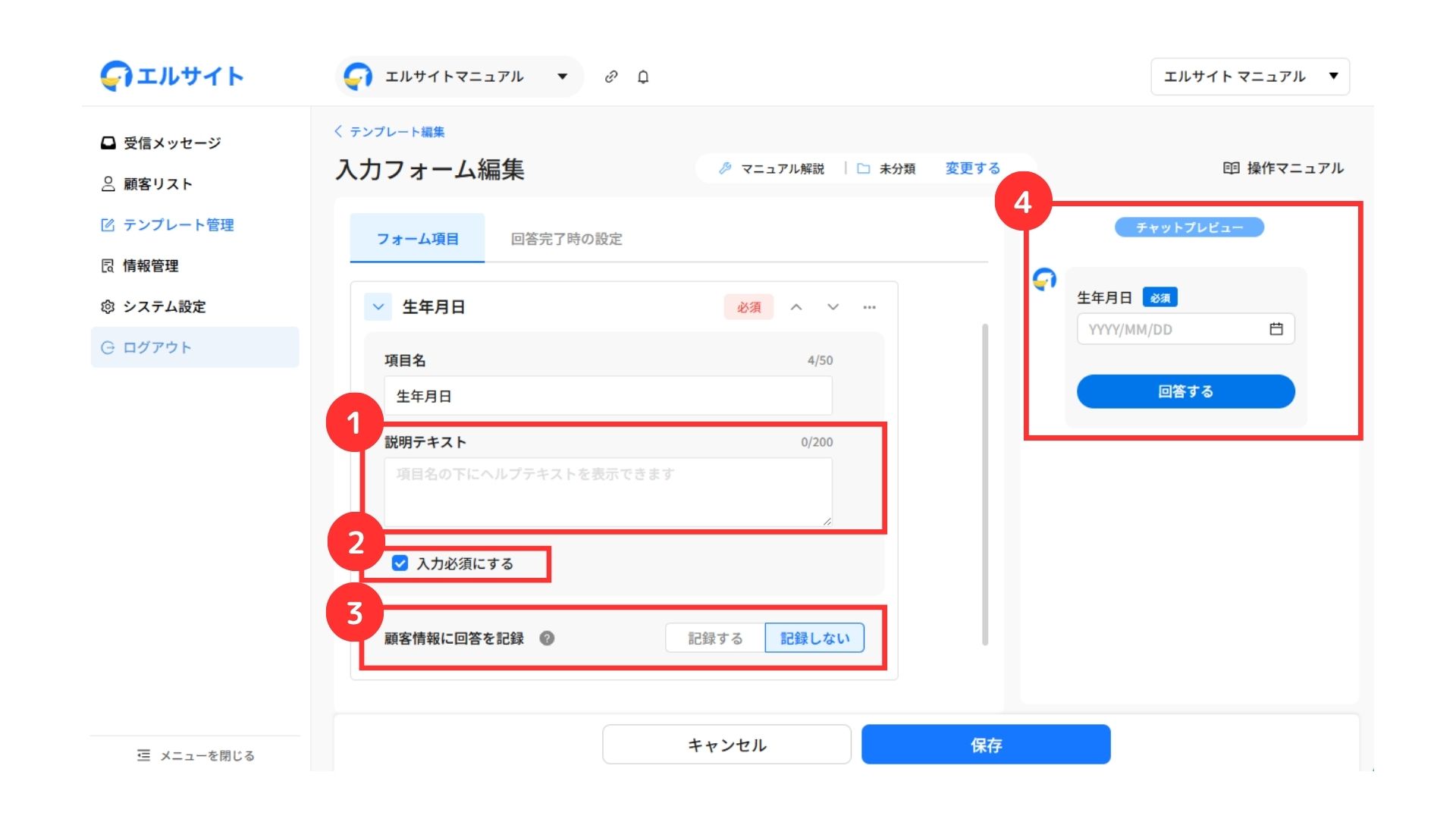This screenshot has height=819, width=1456.
Task: Click the calendar icon in date preview field
Action: (1276, 329)
